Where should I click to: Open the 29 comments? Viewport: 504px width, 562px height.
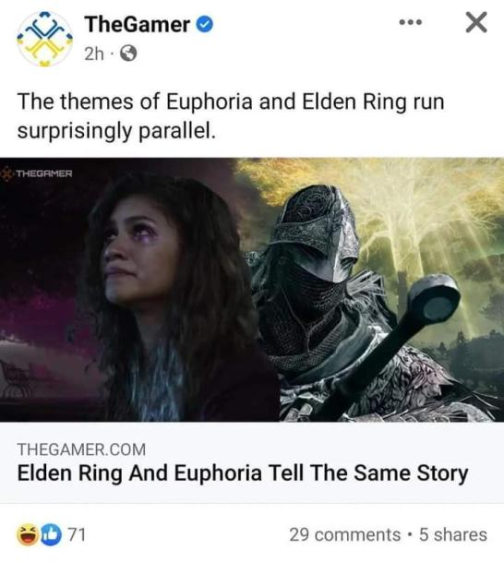[345, 535]
